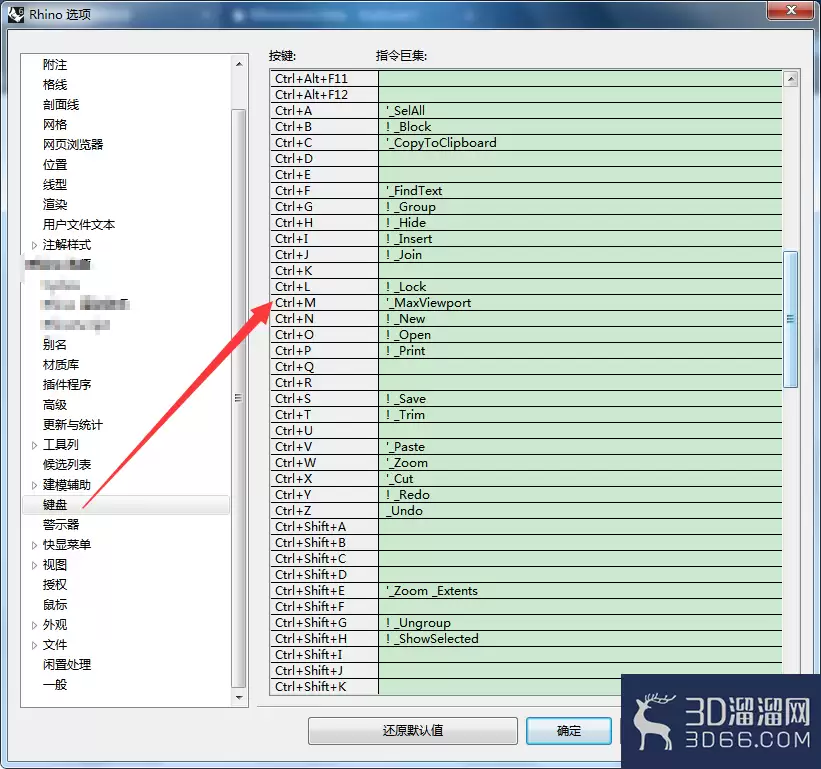Image resolution: width=821 pixels, height=769 pixels.
Task: Expand the 工具列 tree node
Action: point(34,445)
